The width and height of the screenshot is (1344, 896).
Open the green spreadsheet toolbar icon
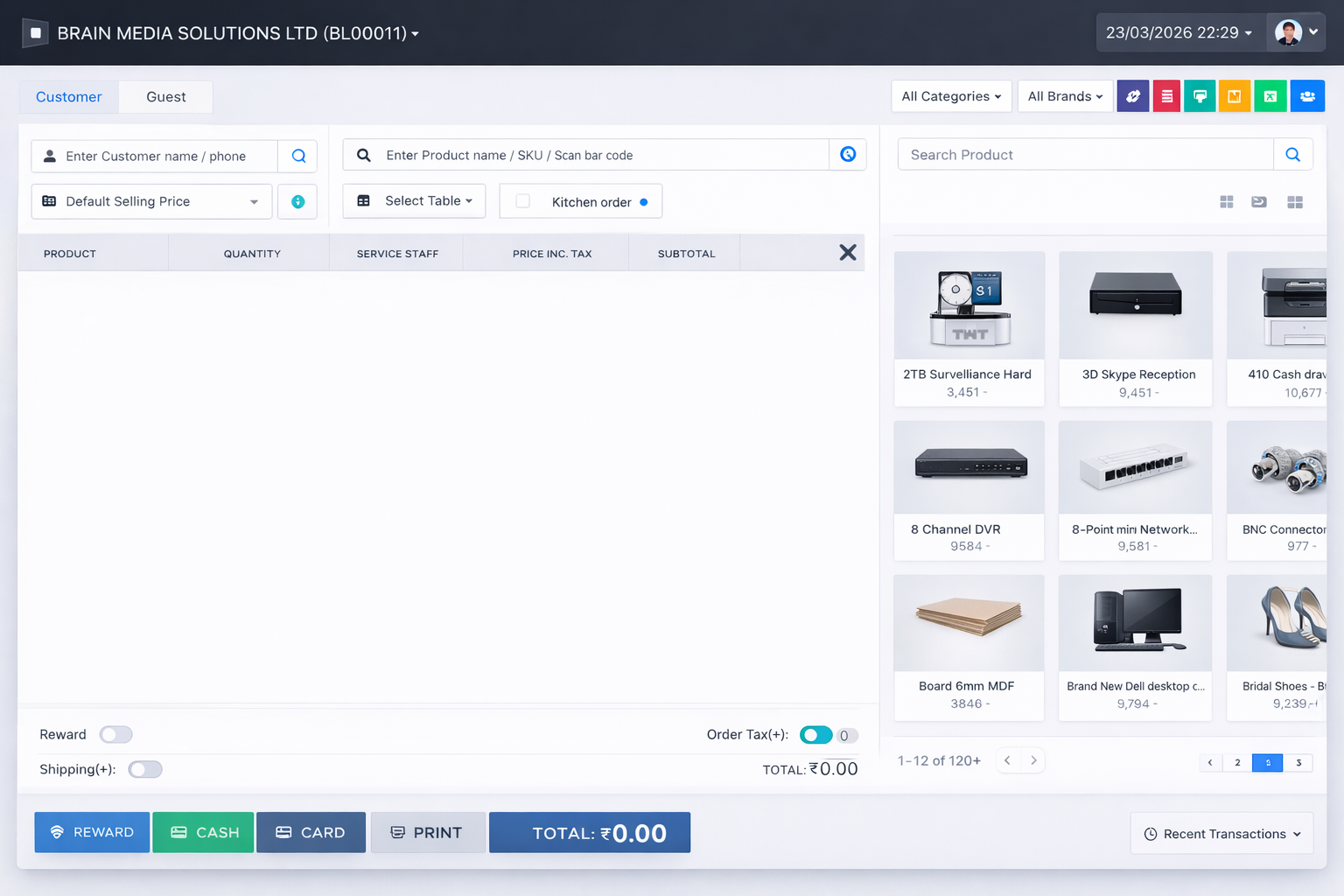click(x=1270, y=95)
